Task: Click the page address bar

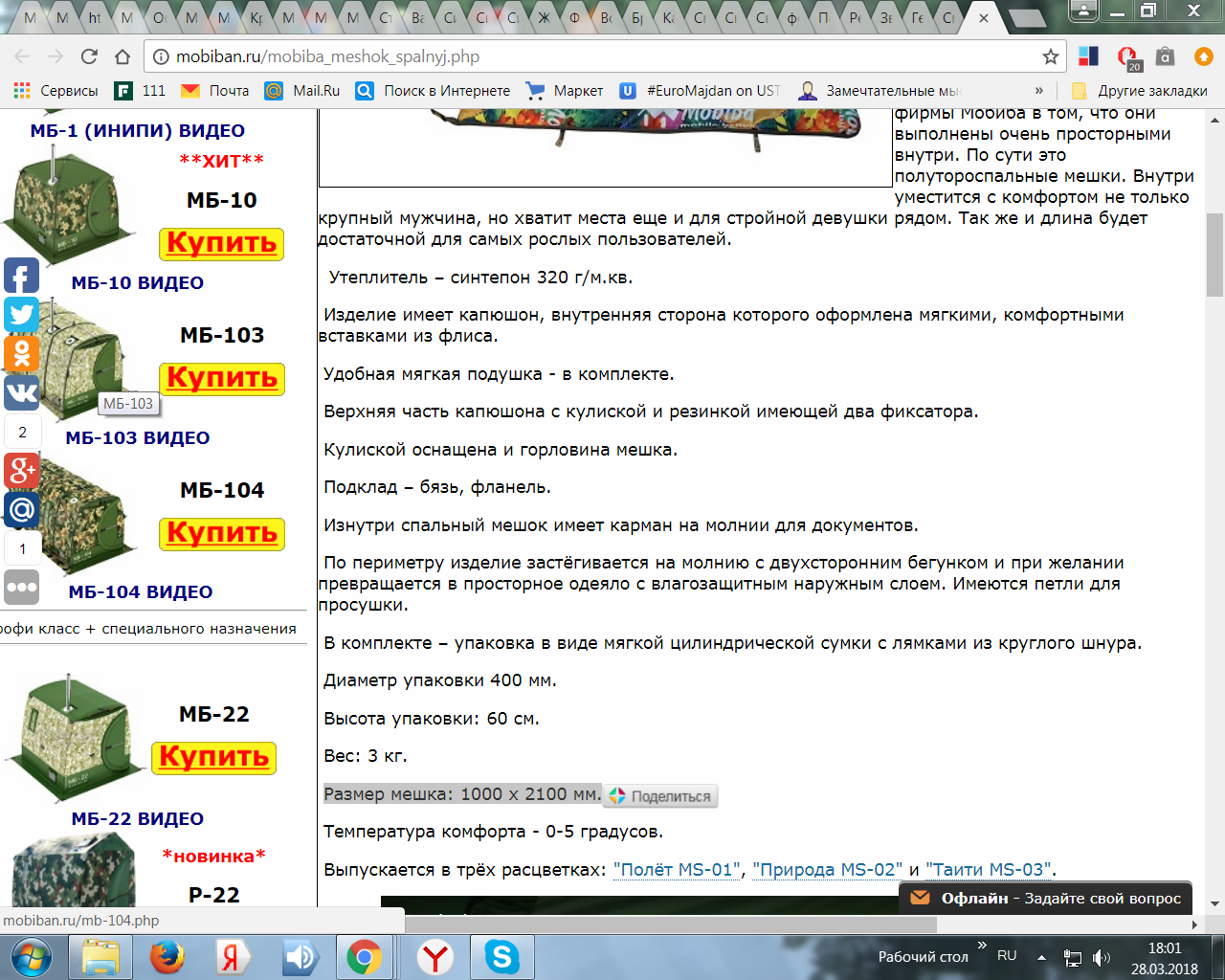Action: click(x=593, y=56)
